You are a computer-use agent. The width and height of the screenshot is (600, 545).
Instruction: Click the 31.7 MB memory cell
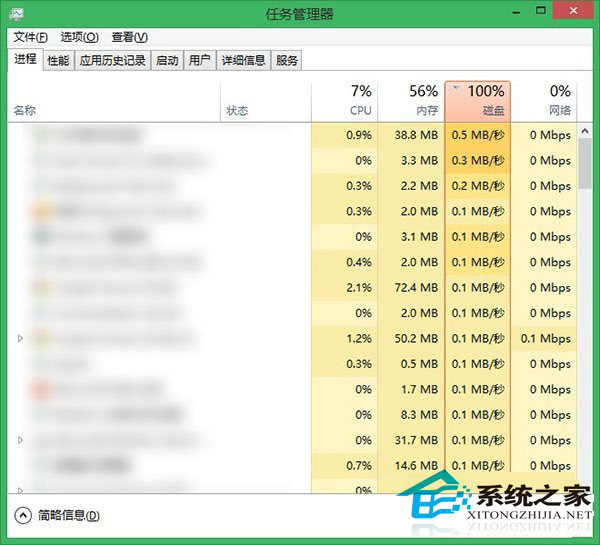coord(411,441)
